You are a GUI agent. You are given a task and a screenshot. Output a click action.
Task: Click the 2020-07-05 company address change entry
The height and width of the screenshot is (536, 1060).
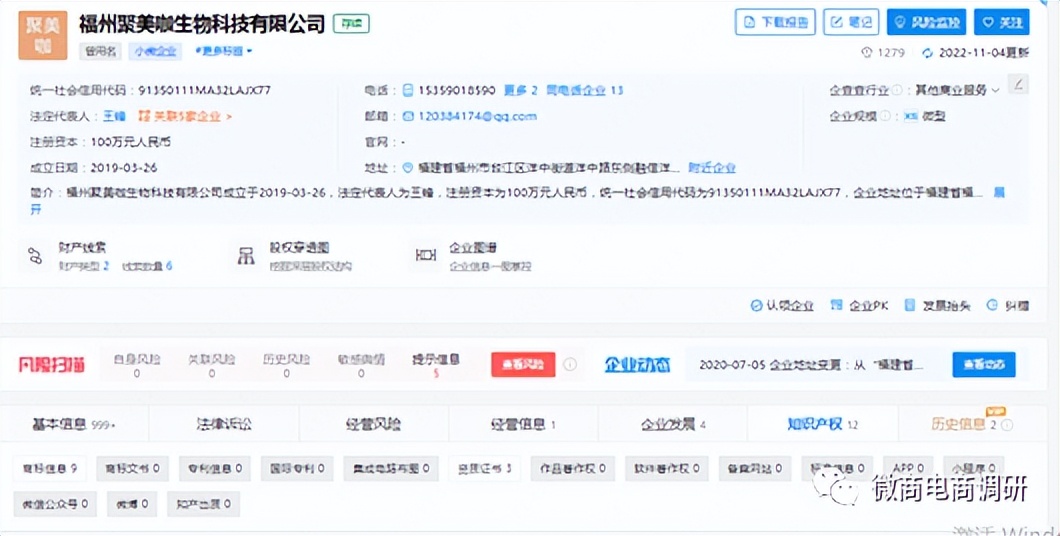point(811,364)
